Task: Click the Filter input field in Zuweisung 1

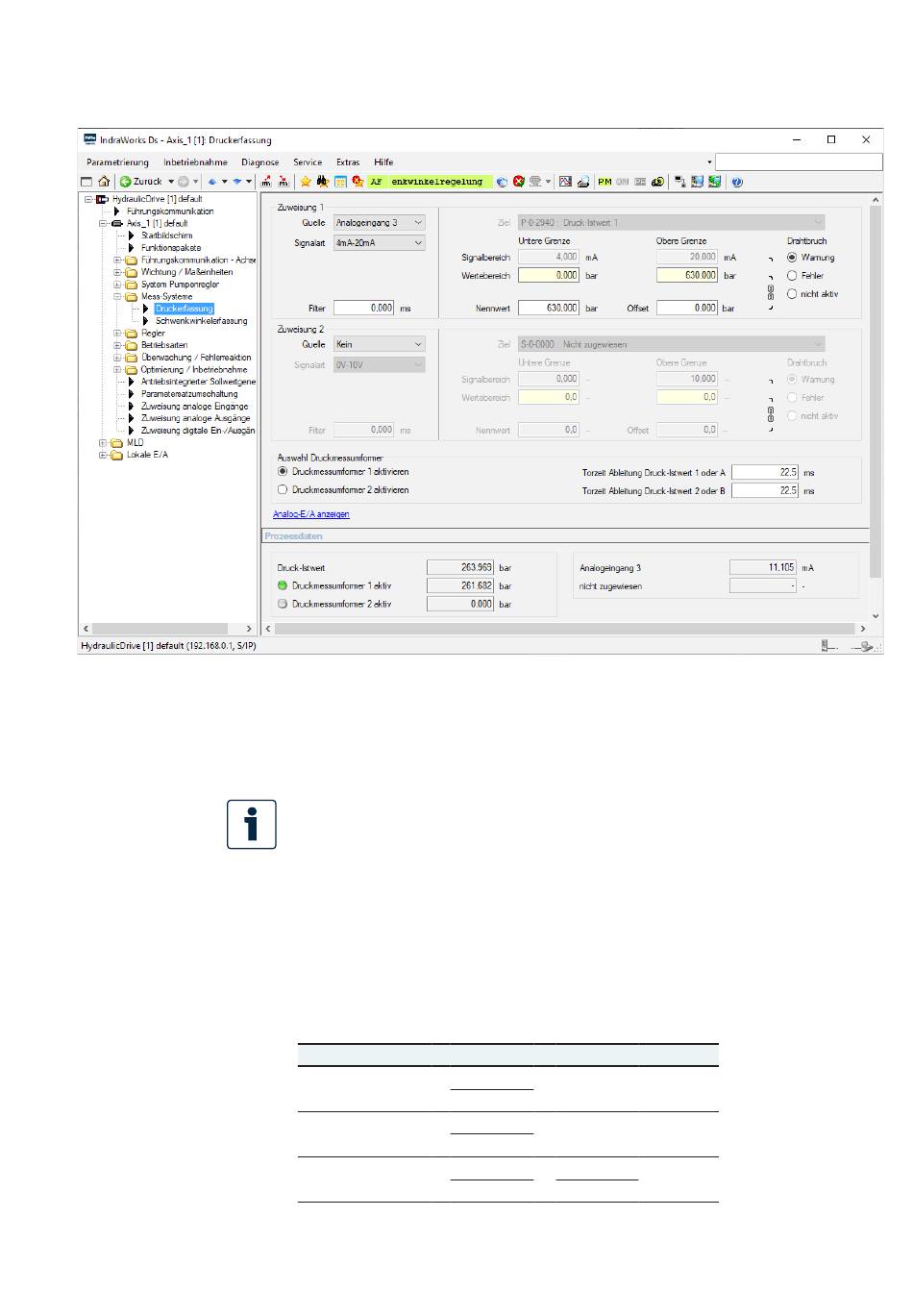Action: 364,309
